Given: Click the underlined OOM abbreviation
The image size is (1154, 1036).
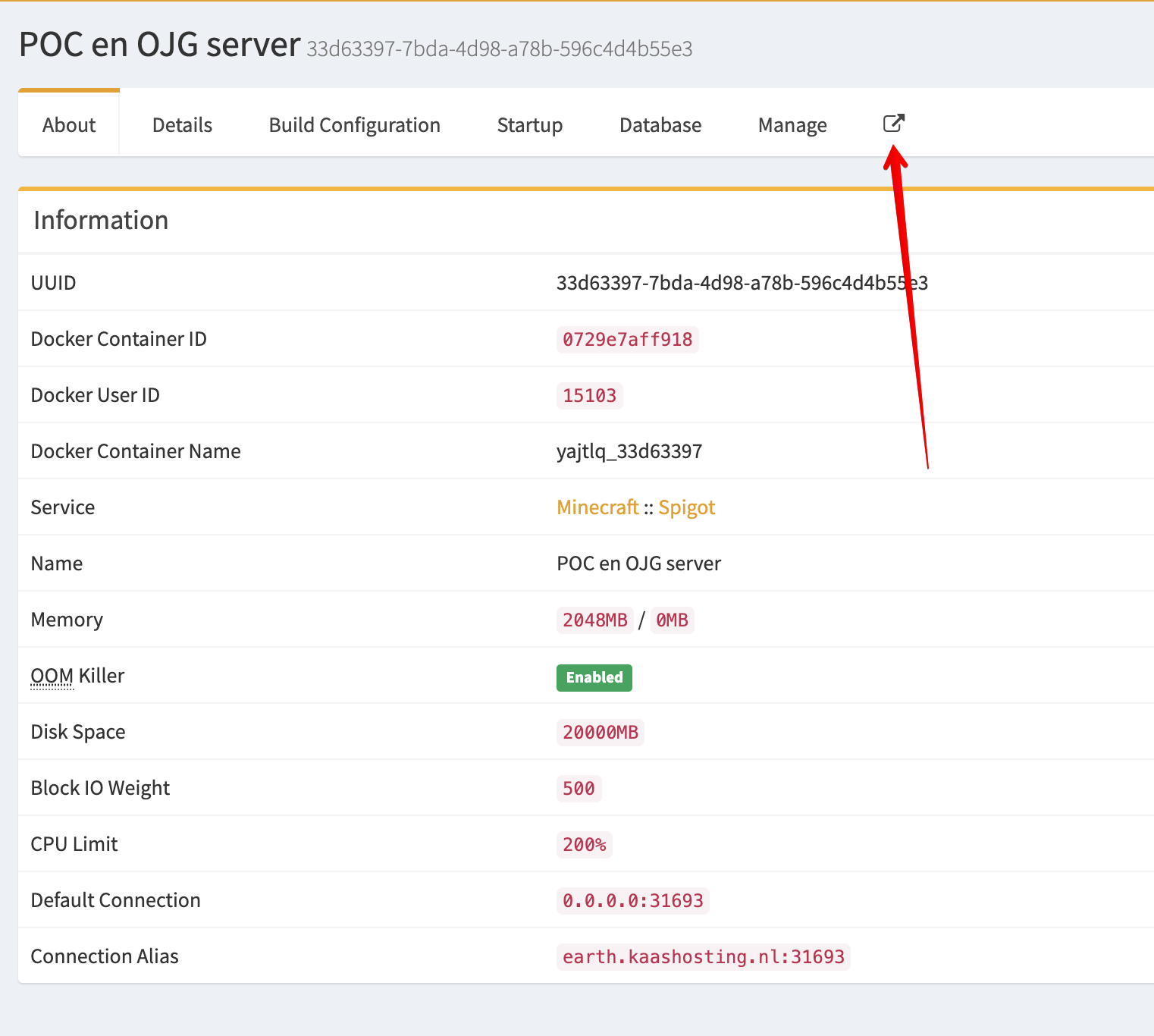Looking at the screenshot, I should (52, 676).
